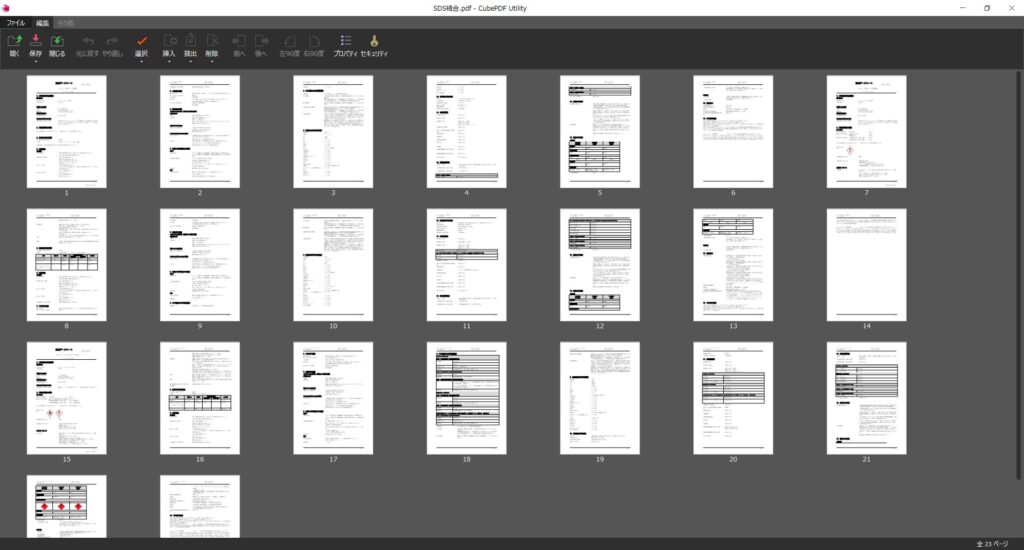Select the mostly blank page 14 thumbnail

[x=866, y=264]
